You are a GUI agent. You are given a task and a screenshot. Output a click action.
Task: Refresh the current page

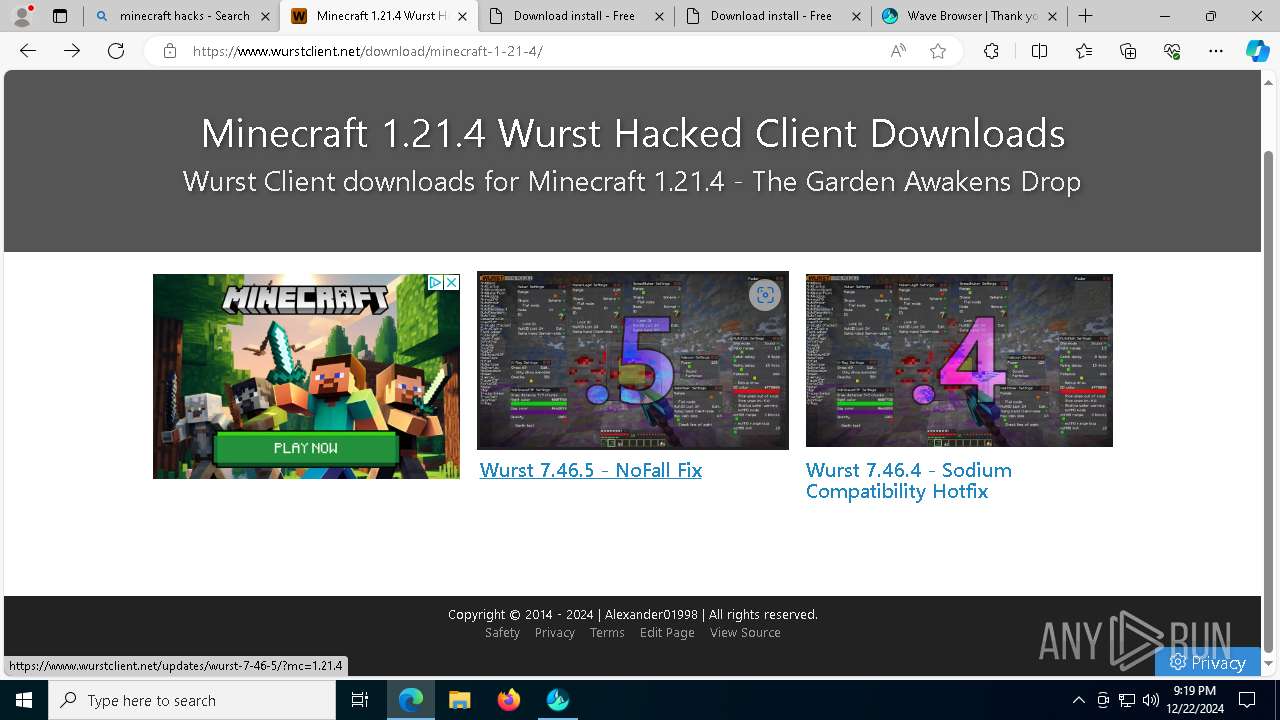click(x=116, y=51)
